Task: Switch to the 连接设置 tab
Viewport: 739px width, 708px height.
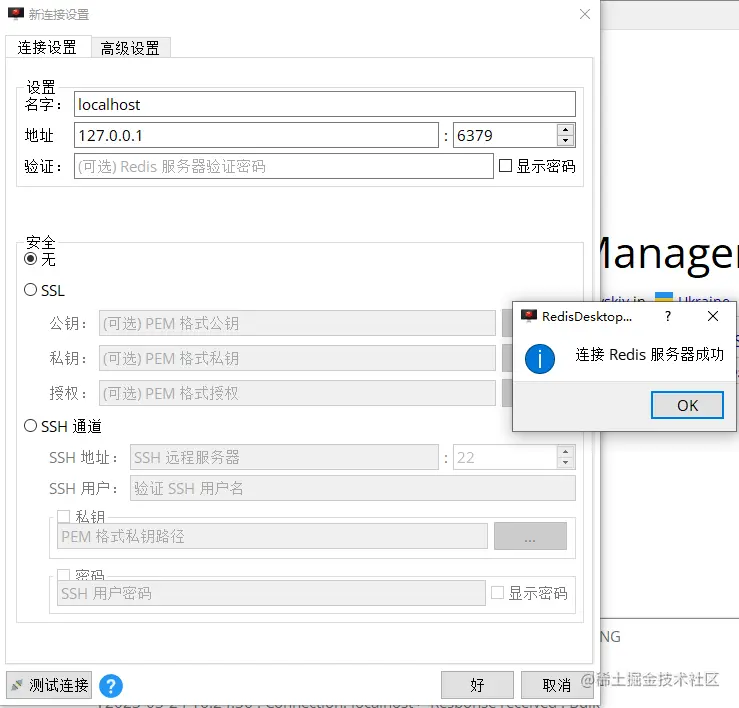Action: click(47, 48)
